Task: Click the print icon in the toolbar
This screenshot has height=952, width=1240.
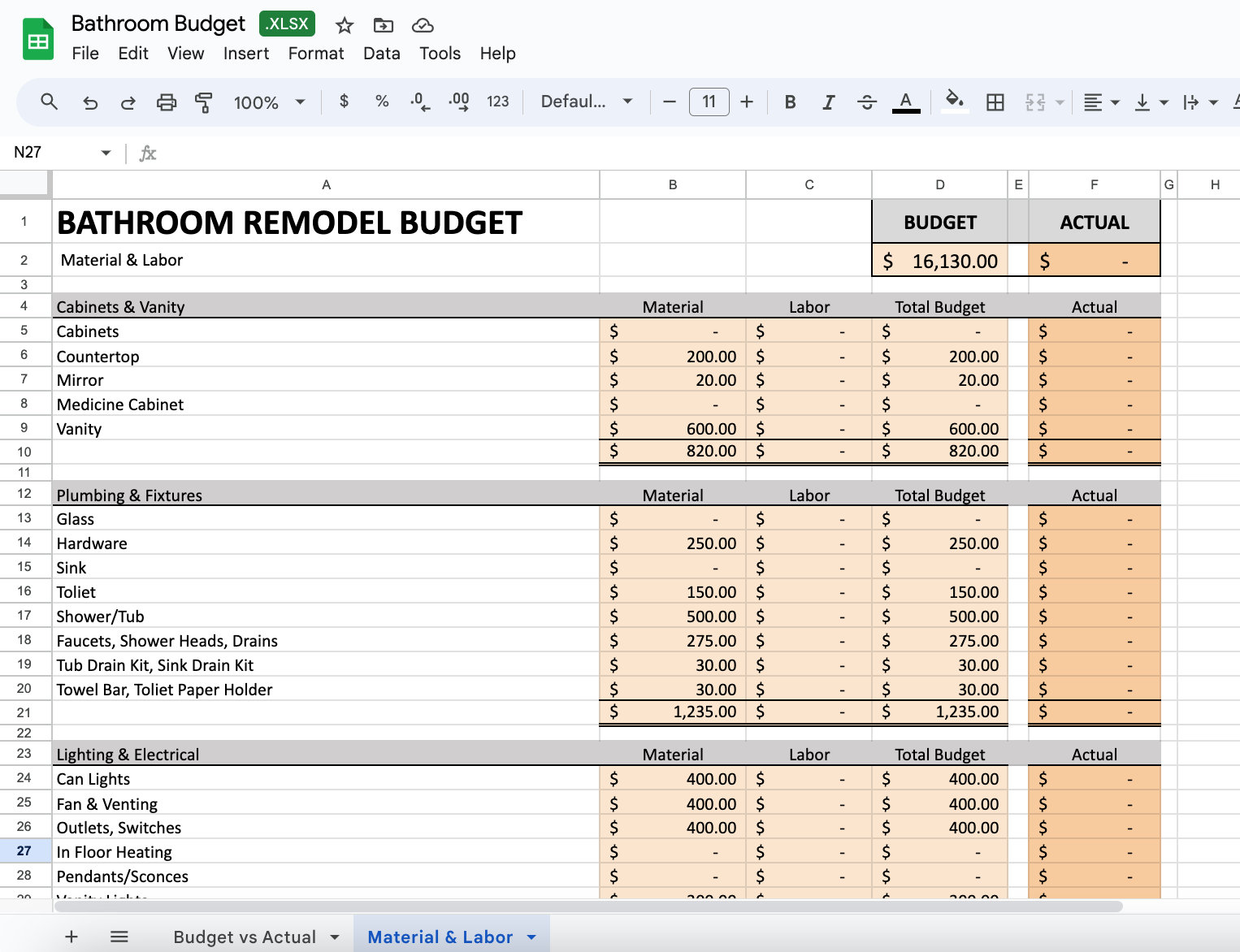Action: 167,102
